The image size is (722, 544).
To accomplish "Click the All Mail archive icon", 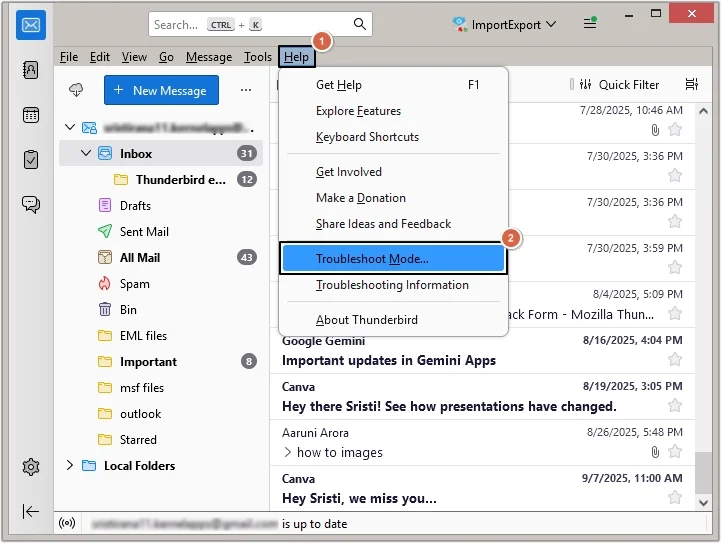I will click(105, 257).
